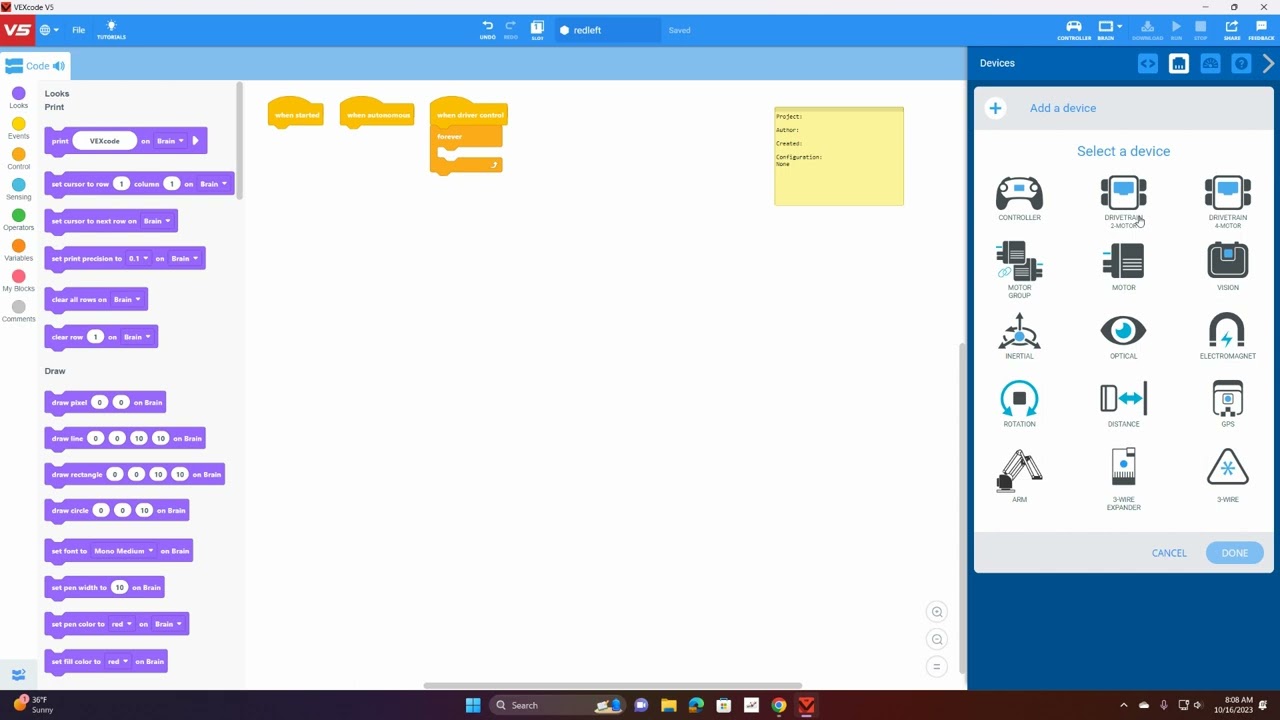Open the Feedback toolbar icon

1261,30
